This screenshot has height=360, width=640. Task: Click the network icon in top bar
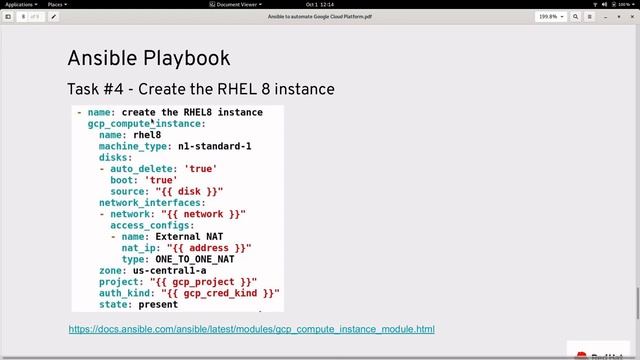point(595,4)
